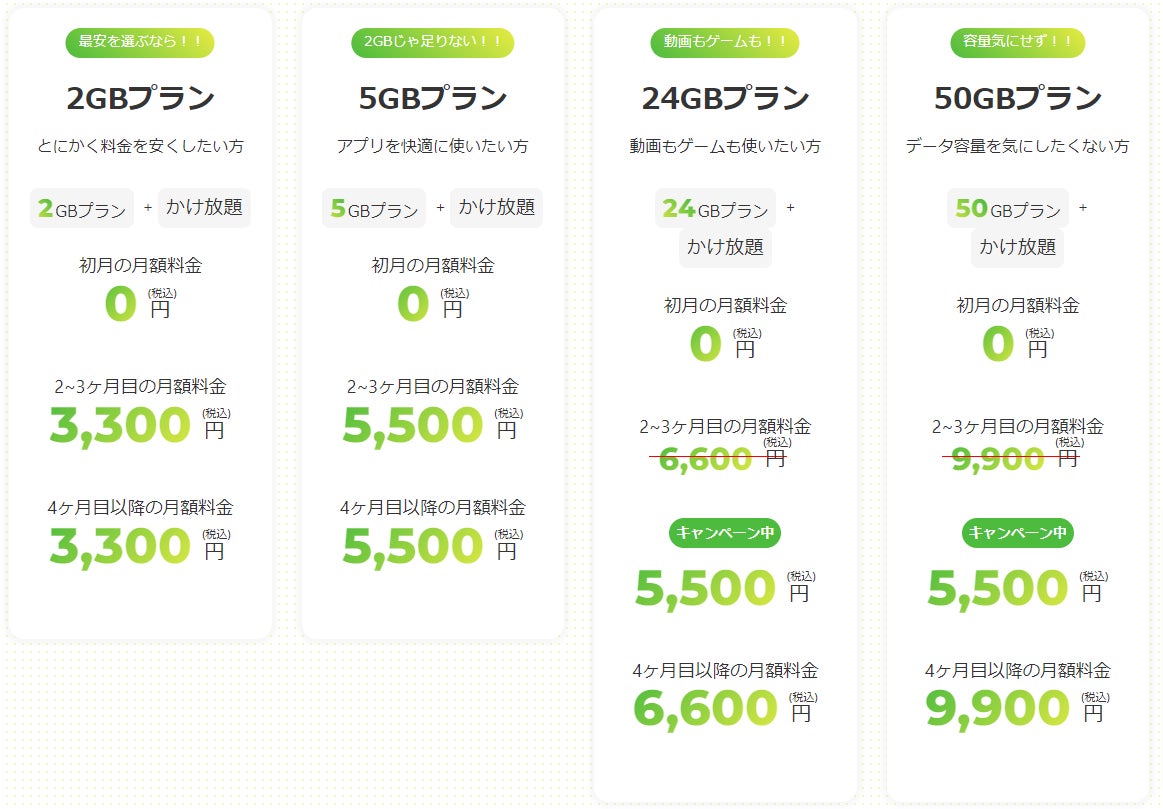This screenshot has width=1163, height=809.
Task: Click キャンペーン中 badge in the 24GB card
Action: coord(725,533)
